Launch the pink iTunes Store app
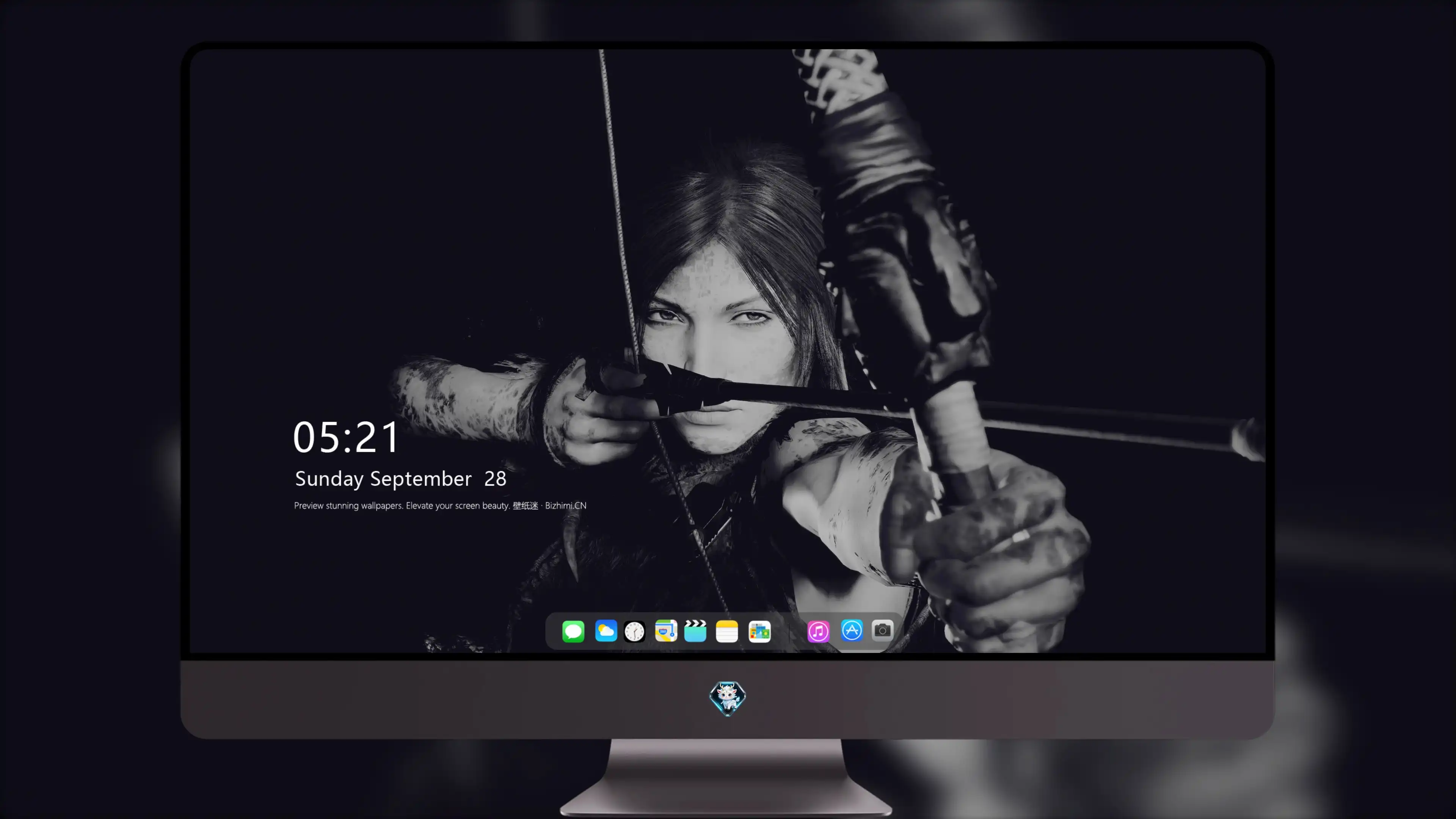The image size is (1456, 819). coord(819,631)
